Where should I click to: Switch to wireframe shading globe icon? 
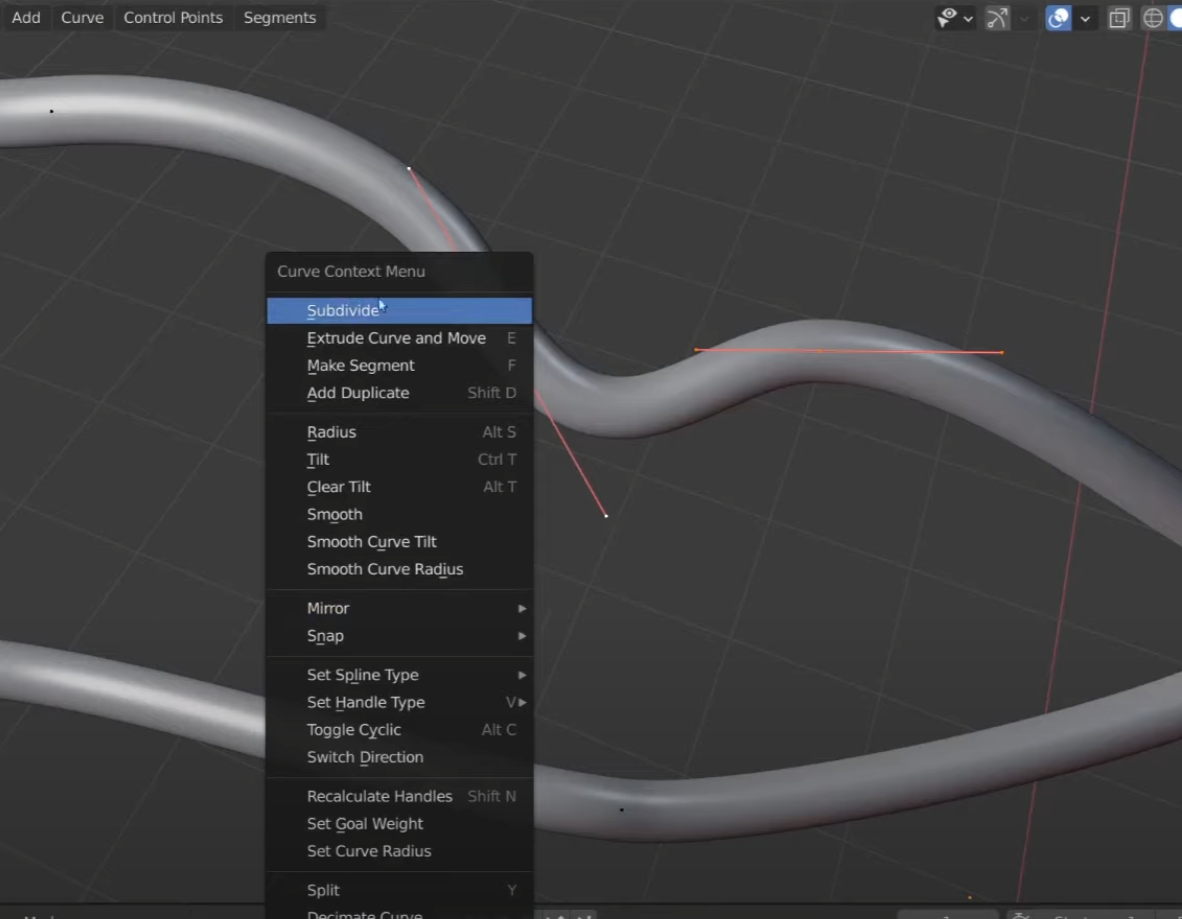[1152, 18]
